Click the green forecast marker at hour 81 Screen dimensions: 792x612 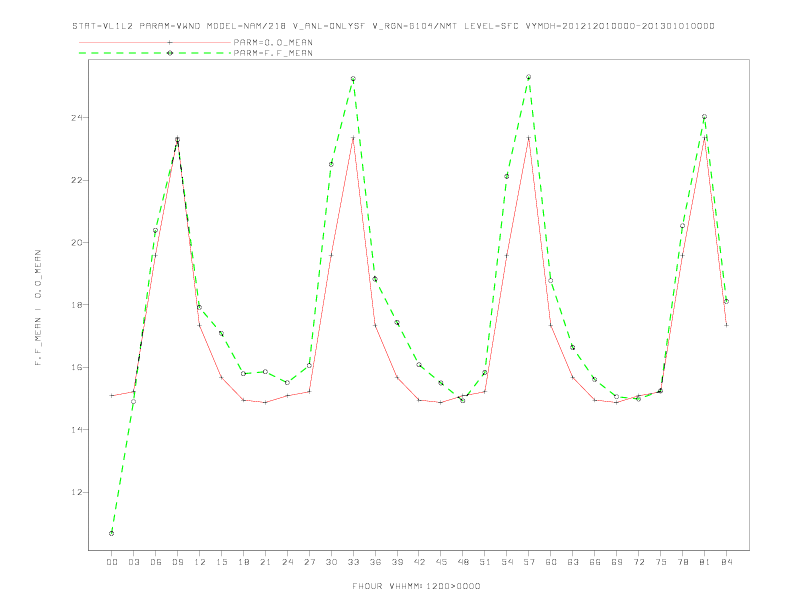click(705, 117)
